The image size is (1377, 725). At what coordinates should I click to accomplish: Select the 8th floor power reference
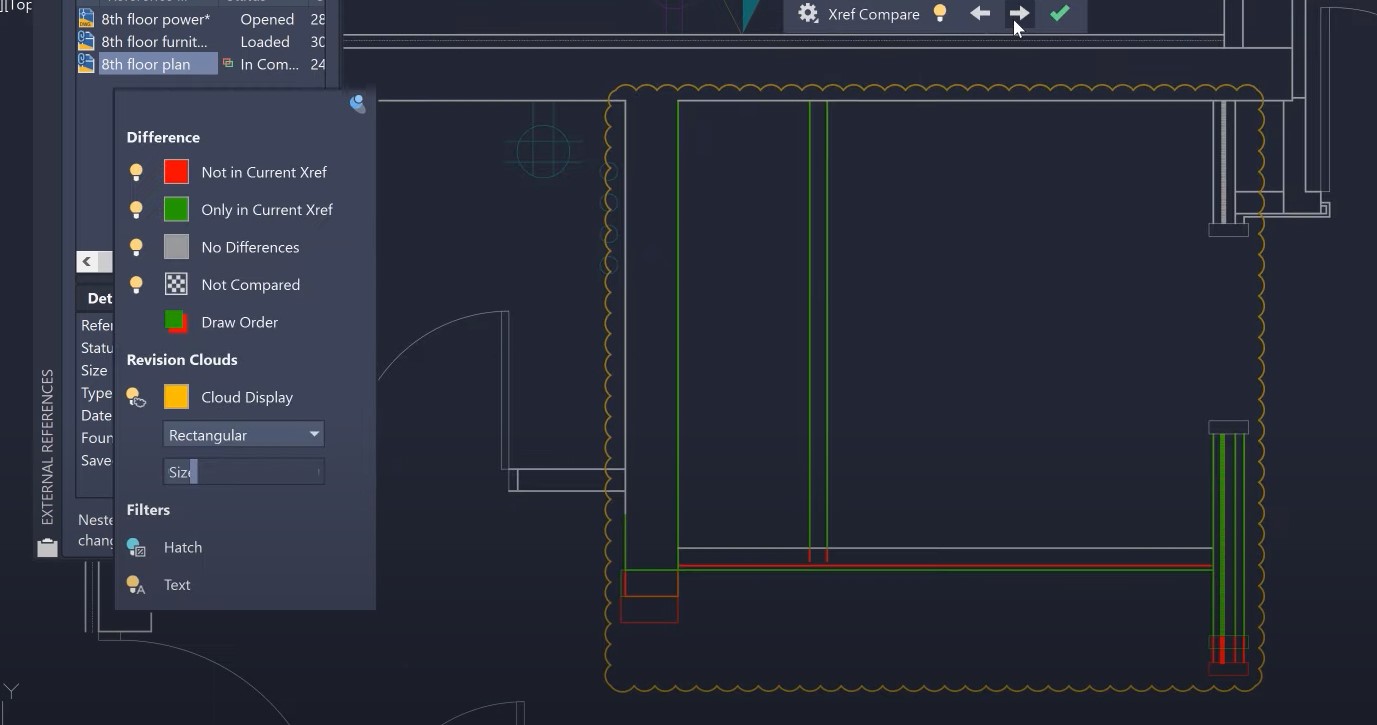click(155, 18)
